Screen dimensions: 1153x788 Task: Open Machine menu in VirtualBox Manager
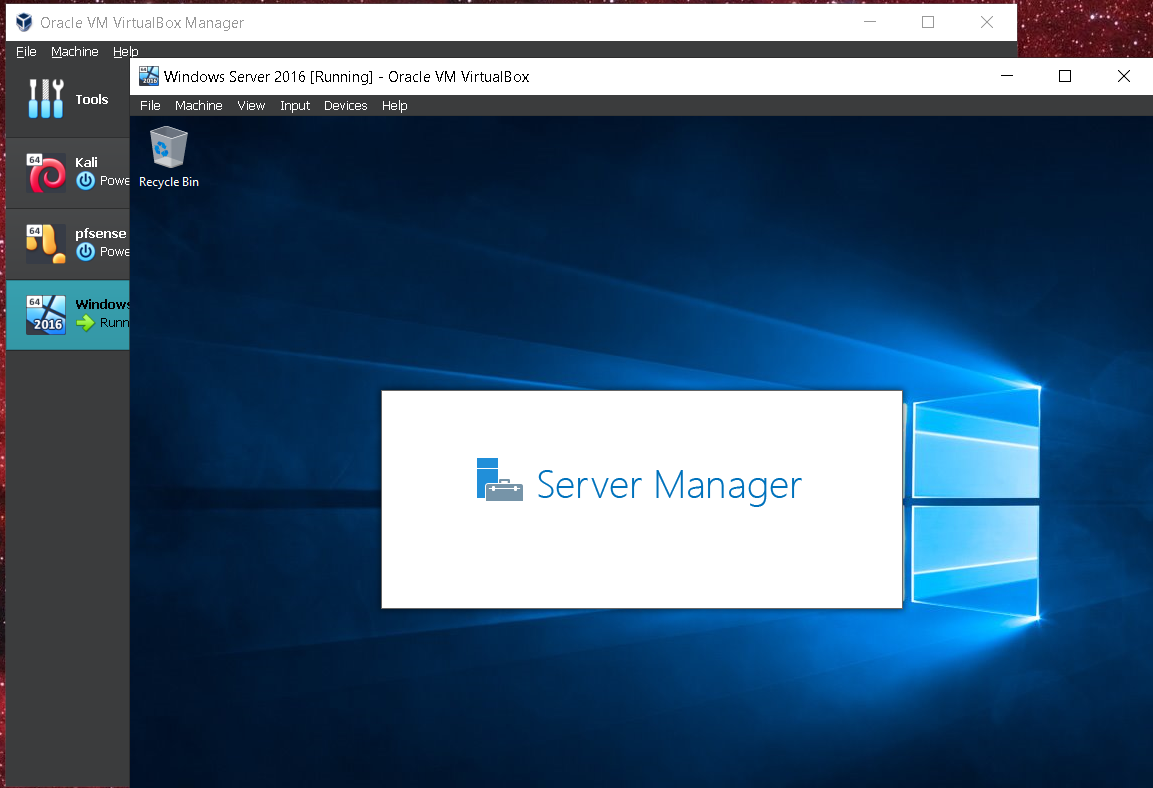tap(75, 51)
